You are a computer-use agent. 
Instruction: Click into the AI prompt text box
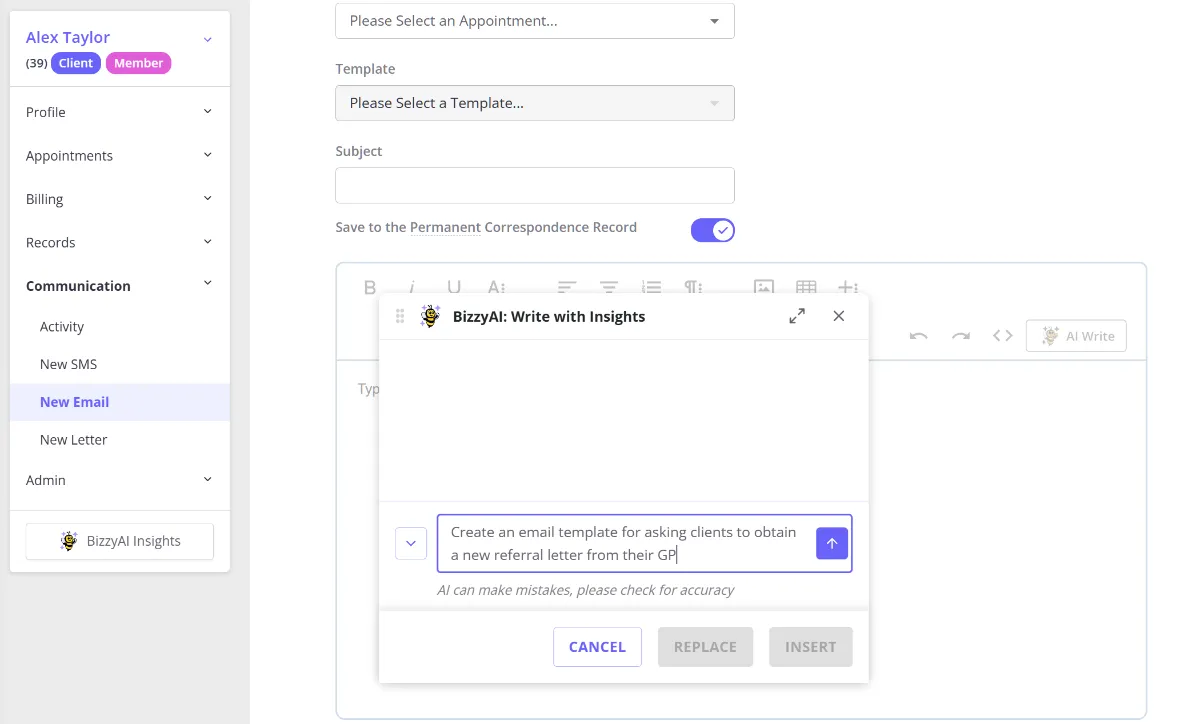626,543
